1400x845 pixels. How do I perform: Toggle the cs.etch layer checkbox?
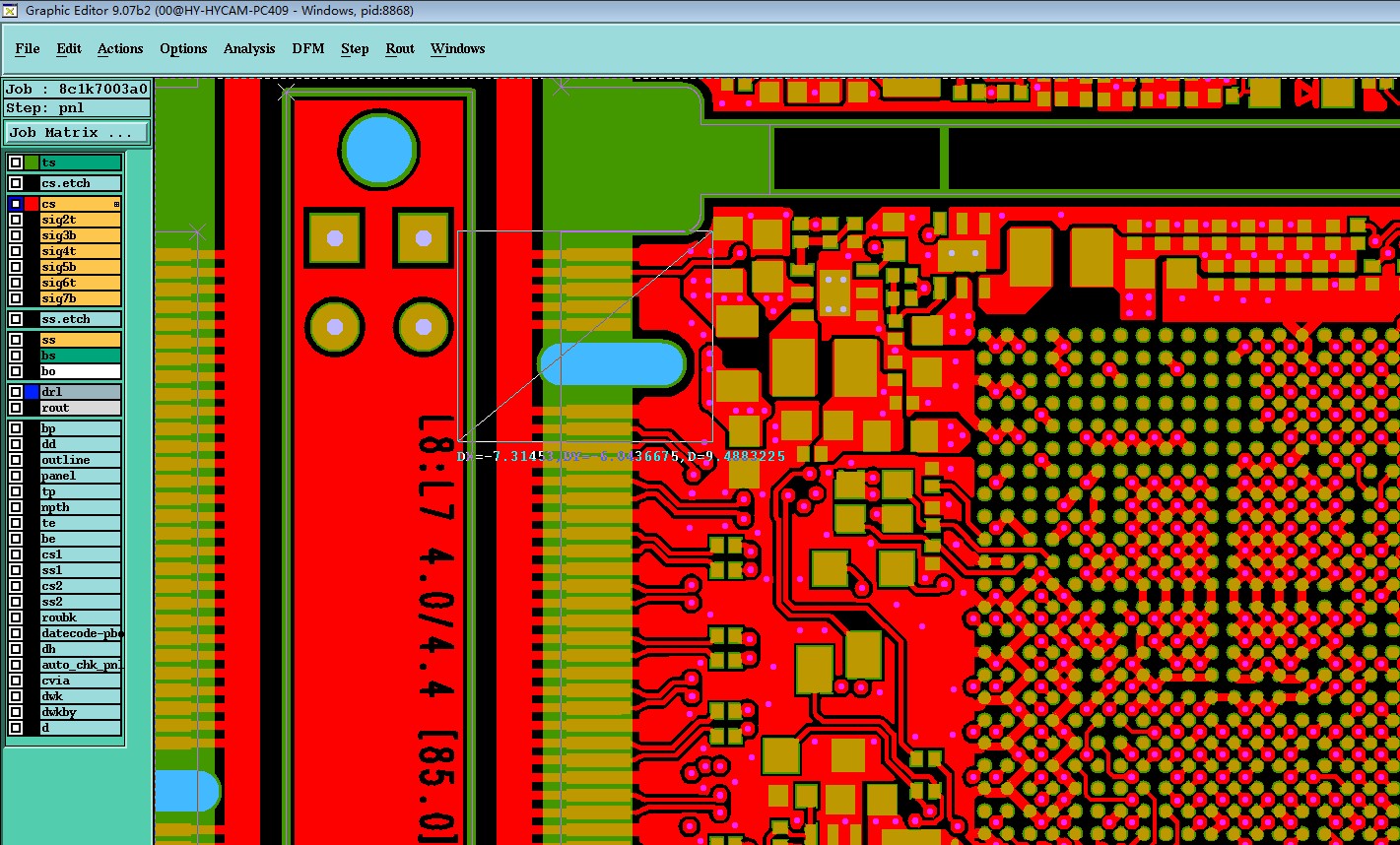click(16, 183)
